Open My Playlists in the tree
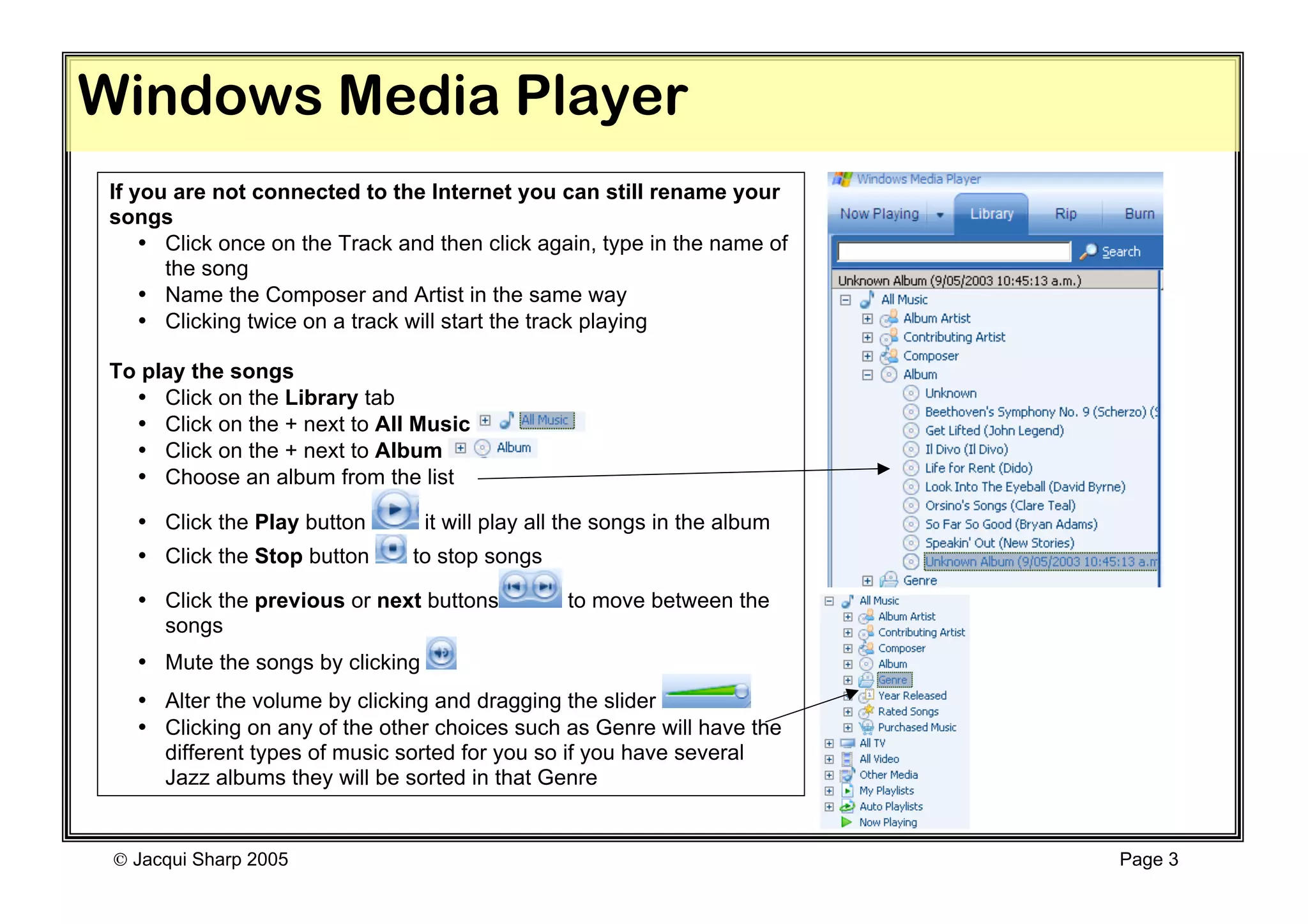1308x924 pixels. pos(886,791)
